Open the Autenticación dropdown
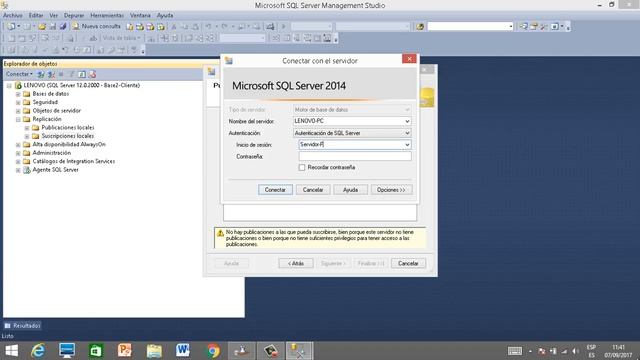 coord(407,133)
